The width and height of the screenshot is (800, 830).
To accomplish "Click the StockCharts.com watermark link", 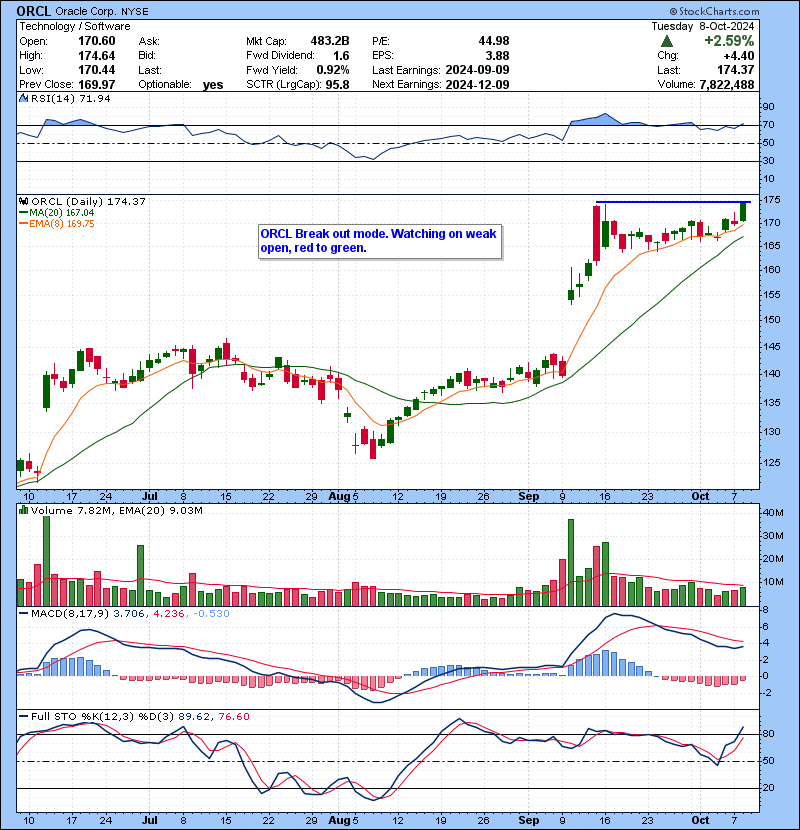I will pos(714,11).
